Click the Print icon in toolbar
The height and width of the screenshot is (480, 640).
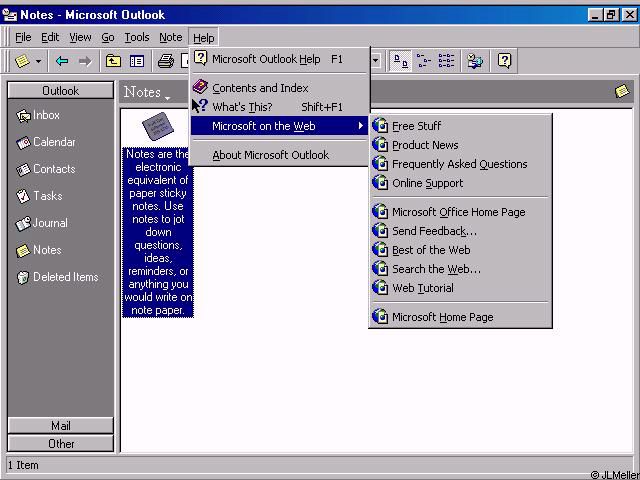click(x=166, y=61)
